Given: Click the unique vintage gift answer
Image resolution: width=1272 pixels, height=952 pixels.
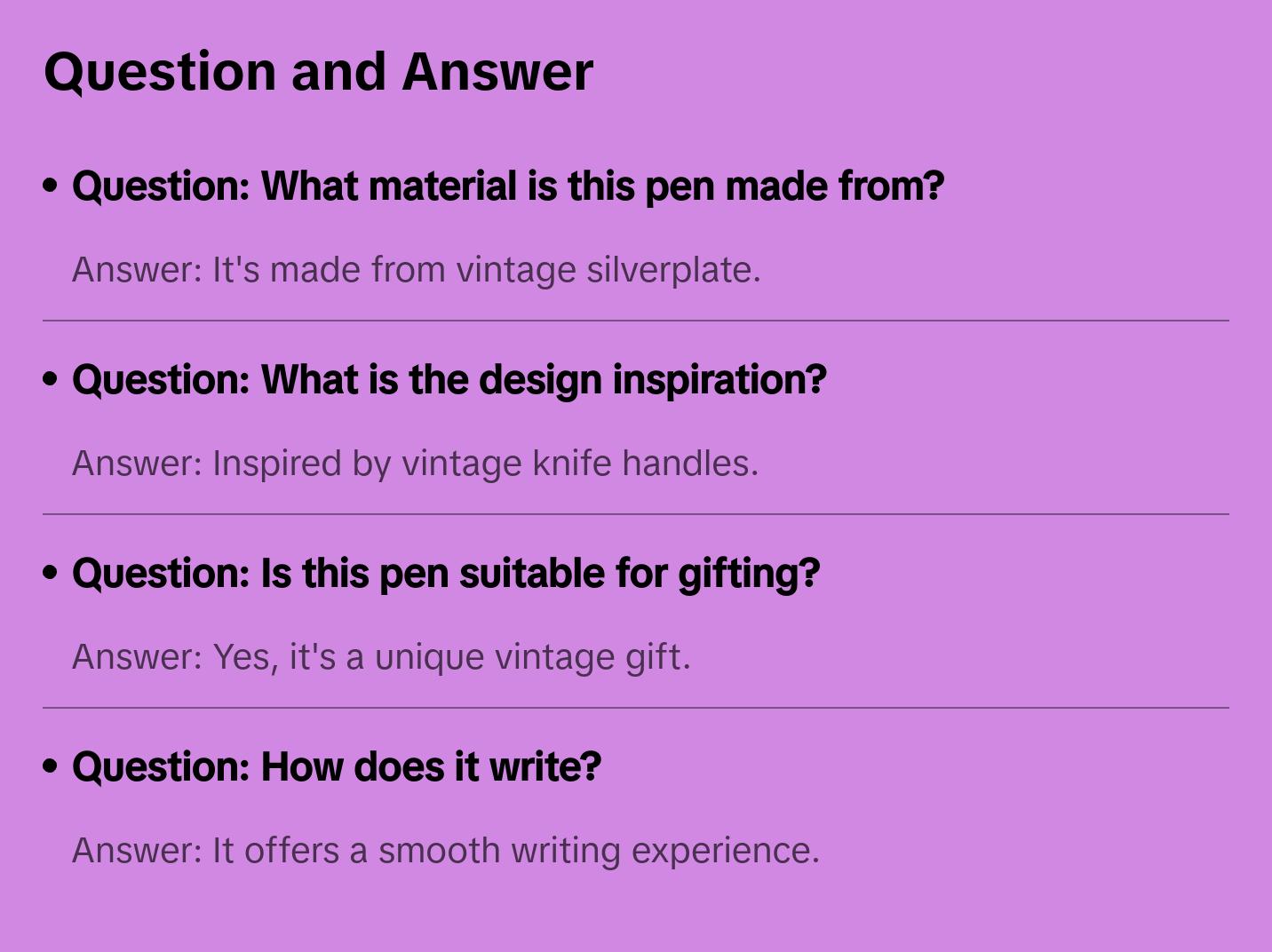Looking at the screenshot, I should pos(381,657).
